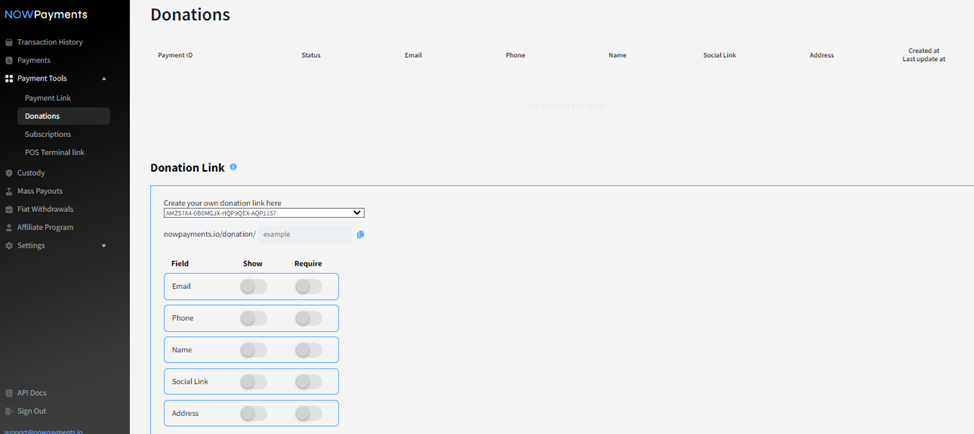974x434 pixels.
Task: Click the Donation Link info icon
Action: [x=234, y=167]
